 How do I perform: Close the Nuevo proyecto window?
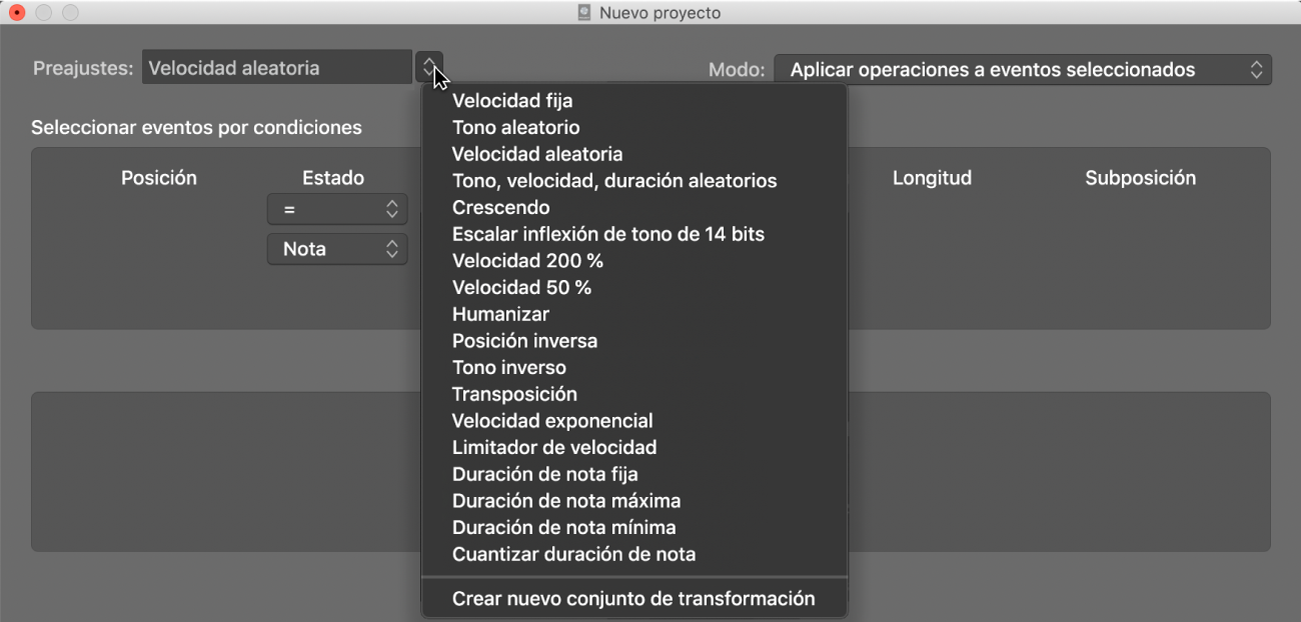pos(17,13)
